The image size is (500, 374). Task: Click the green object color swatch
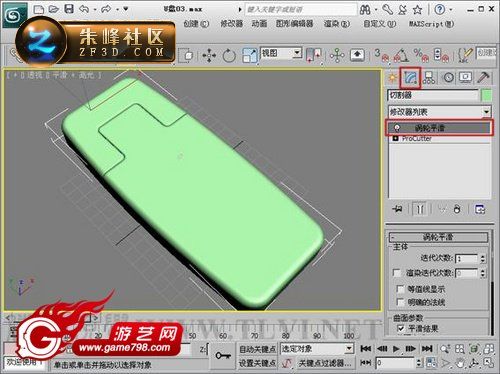coord(487,95)
